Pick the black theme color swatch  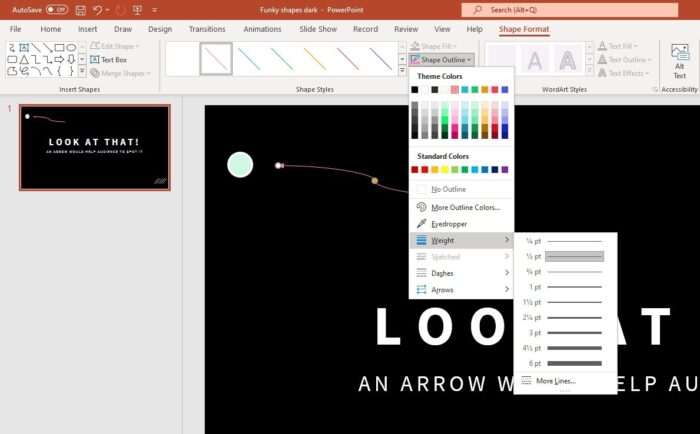[x=415, y=90]
